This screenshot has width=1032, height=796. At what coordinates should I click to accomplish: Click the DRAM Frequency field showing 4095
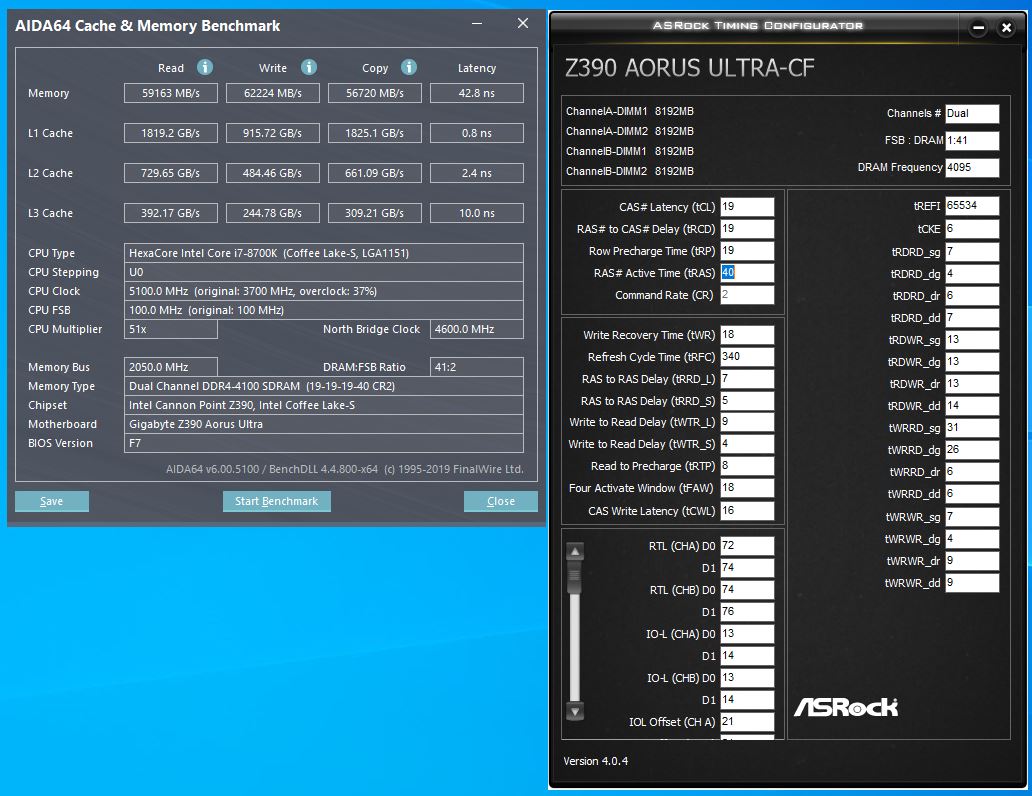coord(972,167)
